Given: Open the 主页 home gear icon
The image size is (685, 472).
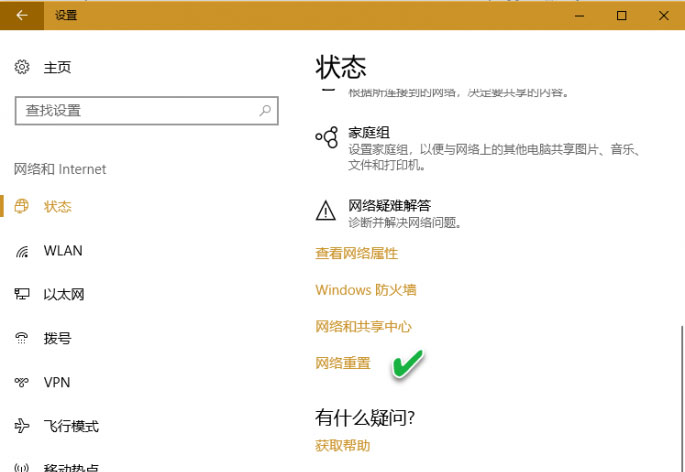Looking at the screenshot, I should point(22,67).
